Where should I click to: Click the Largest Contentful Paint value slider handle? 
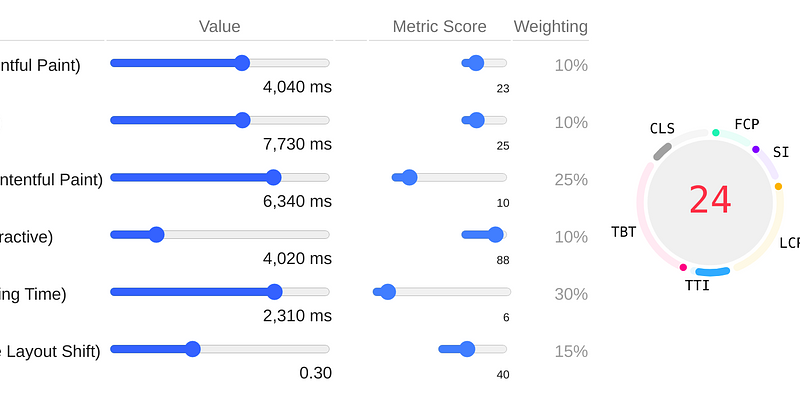coord(274,177)
